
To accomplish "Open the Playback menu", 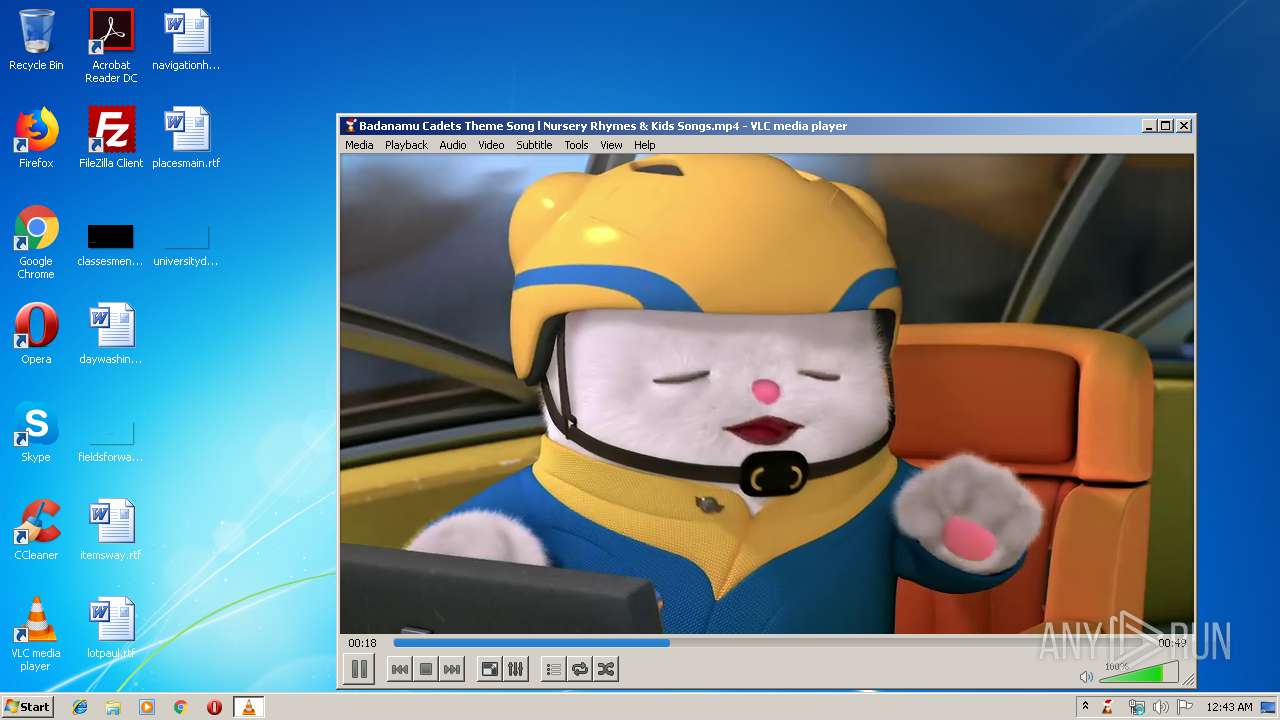I will (406, 145).
